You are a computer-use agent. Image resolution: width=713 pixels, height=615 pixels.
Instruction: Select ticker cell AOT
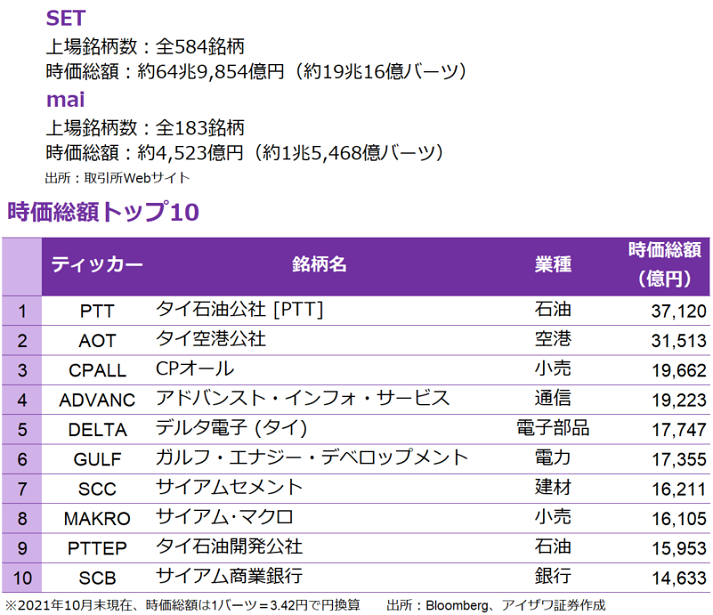coord(97,341)
